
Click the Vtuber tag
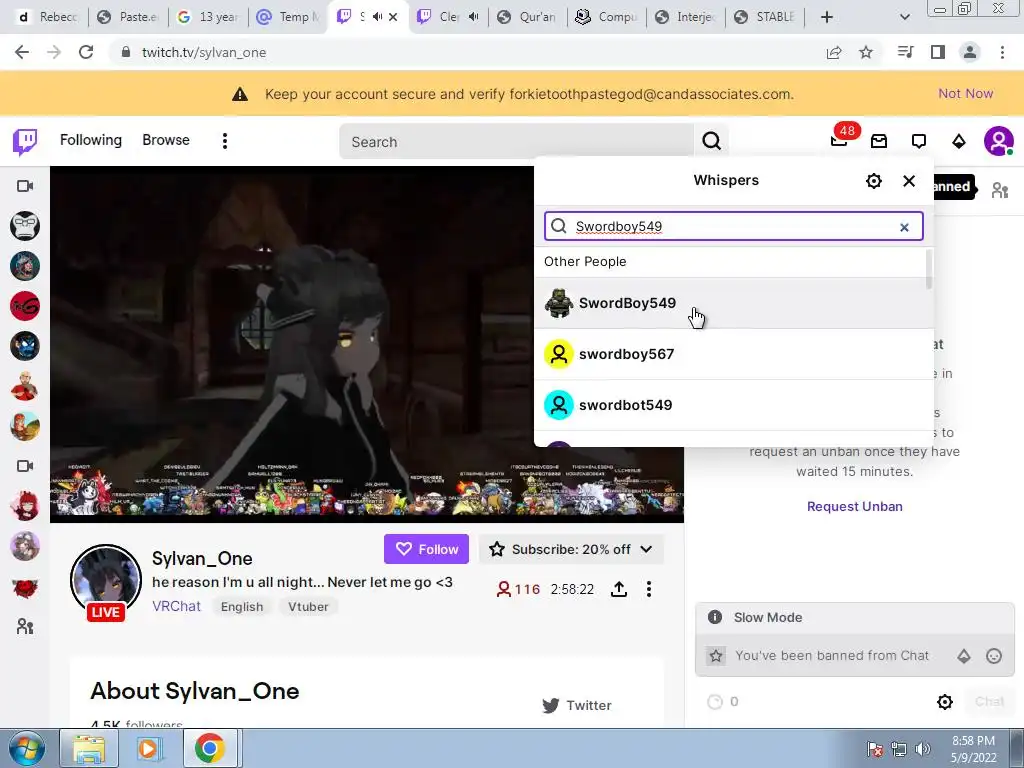pos(308,607)
